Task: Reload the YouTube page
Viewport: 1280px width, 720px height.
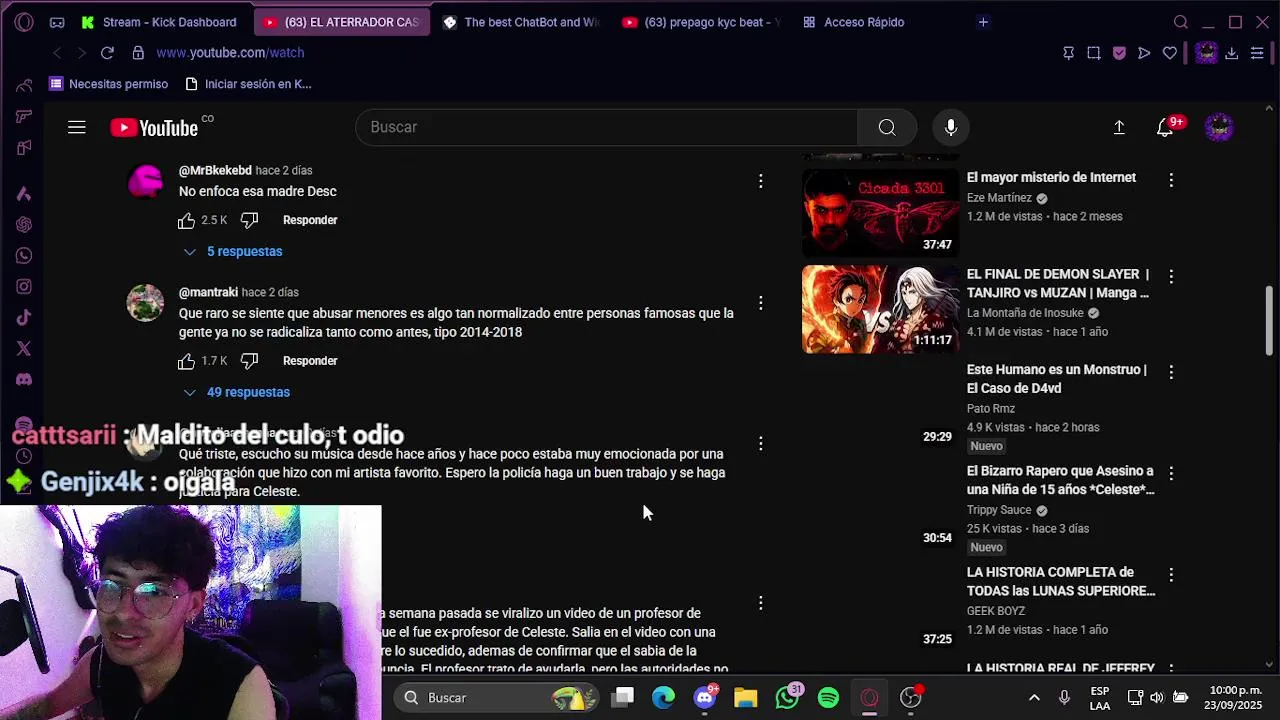Action: pos(107,53)
